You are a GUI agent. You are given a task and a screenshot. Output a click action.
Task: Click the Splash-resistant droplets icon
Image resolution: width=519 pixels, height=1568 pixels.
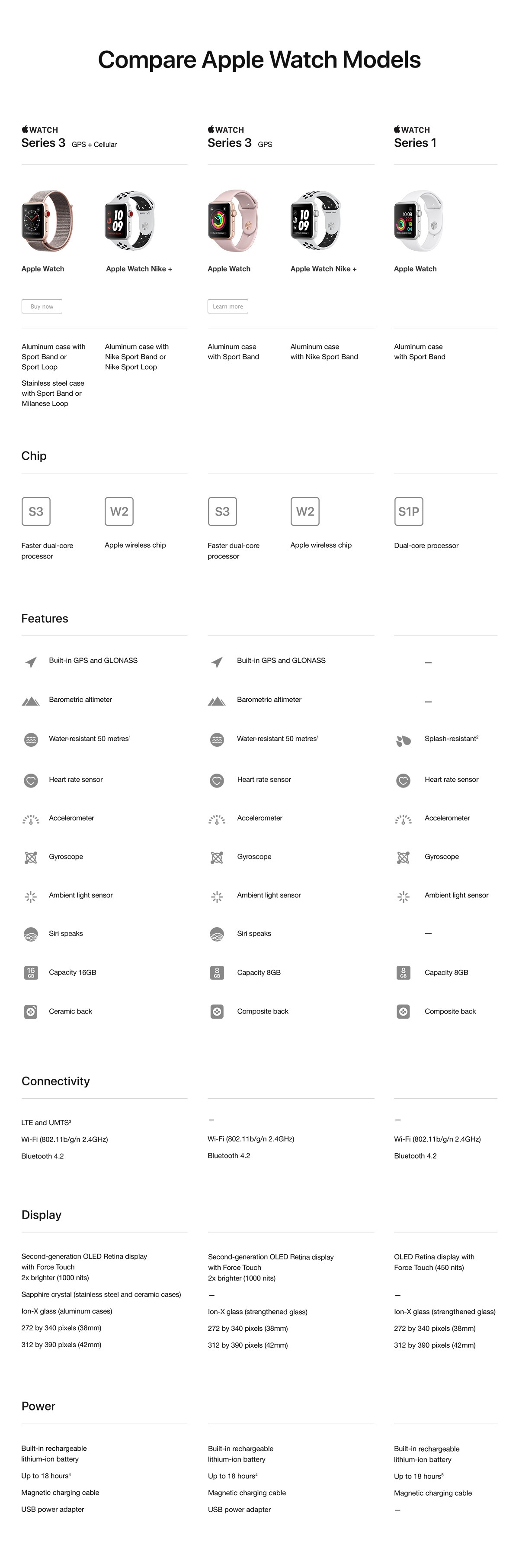[x=403, y=740]
